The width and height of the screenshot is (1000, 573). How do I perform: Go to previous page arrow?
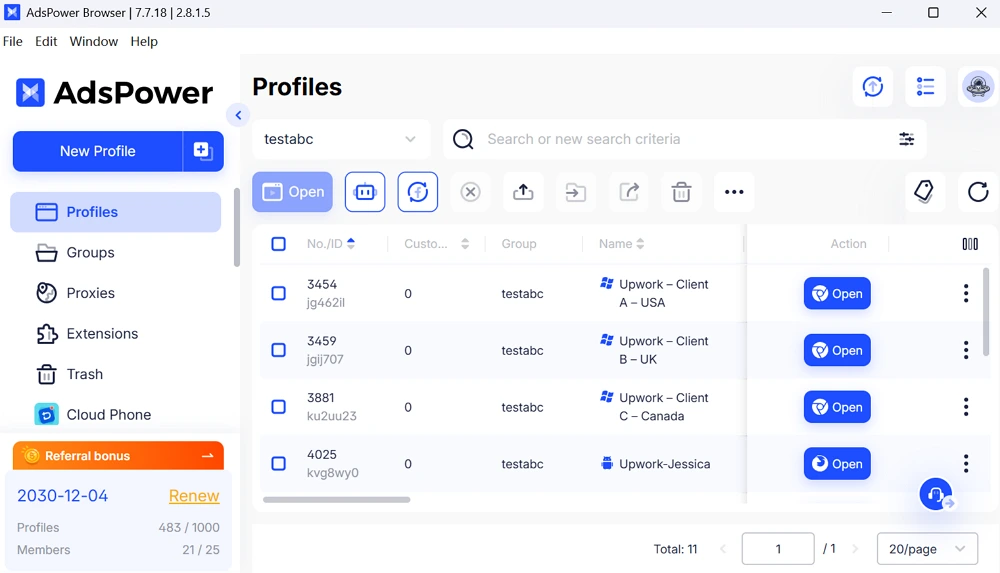click(x=723, y=549)
